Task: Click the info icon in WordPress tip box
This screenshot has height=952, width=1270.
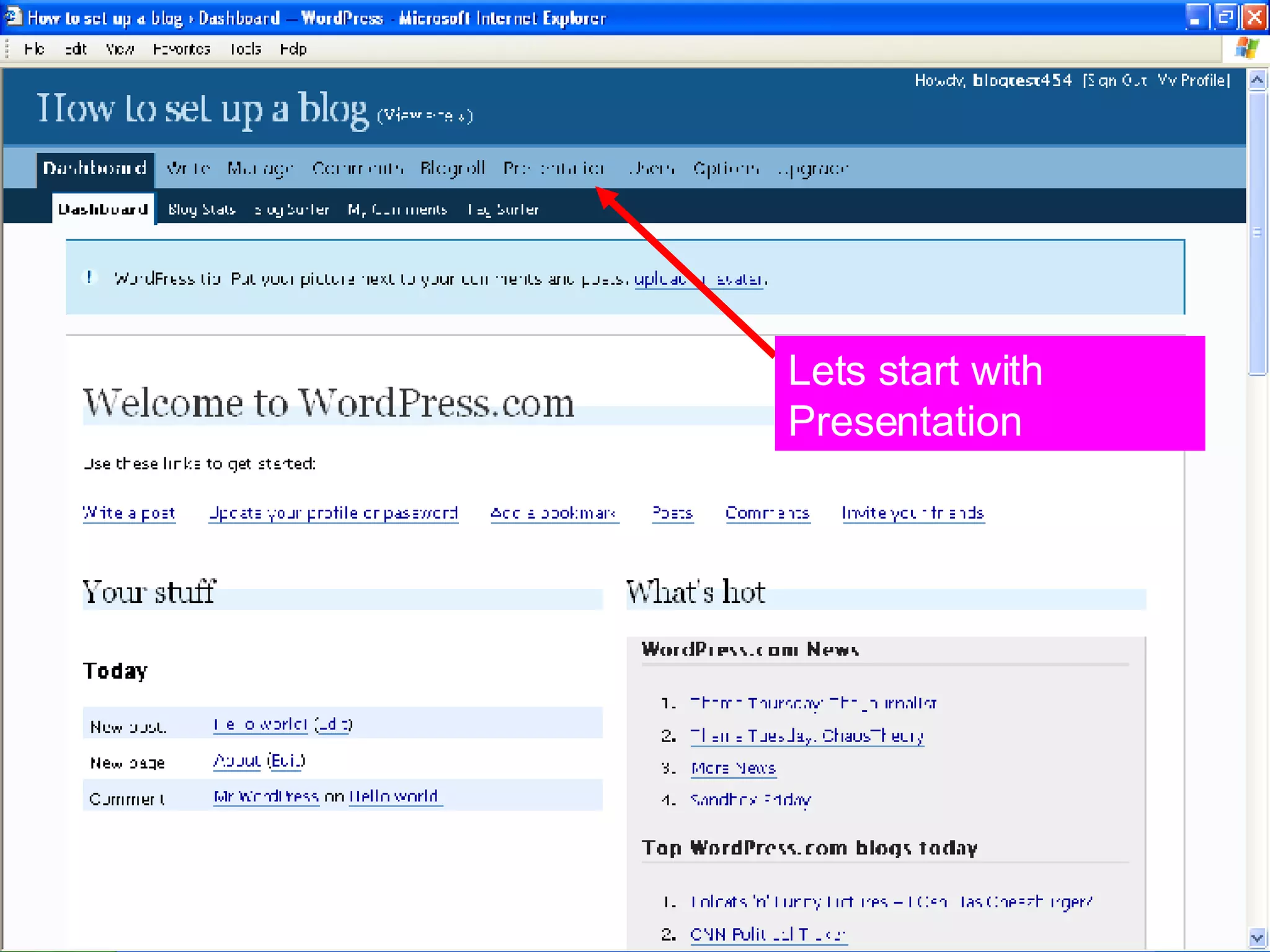Action: pos(90,278)
